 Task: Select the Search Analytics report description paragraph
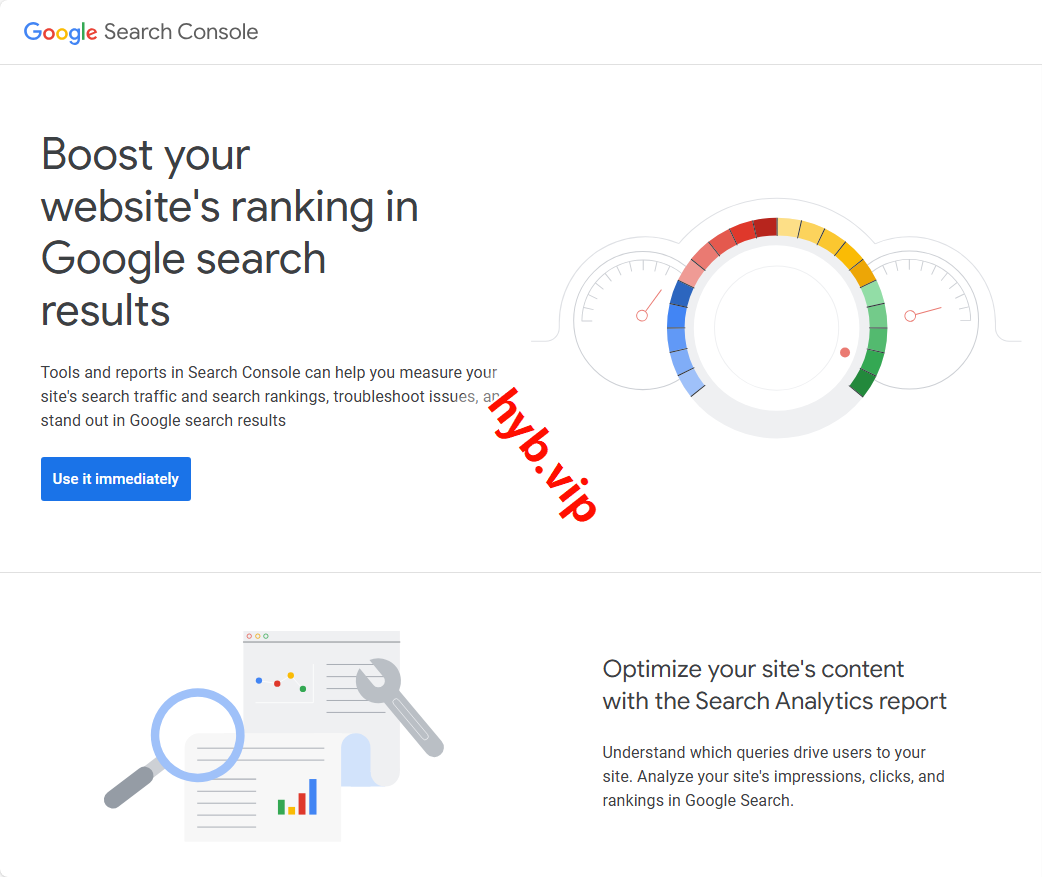click(773, 776)
